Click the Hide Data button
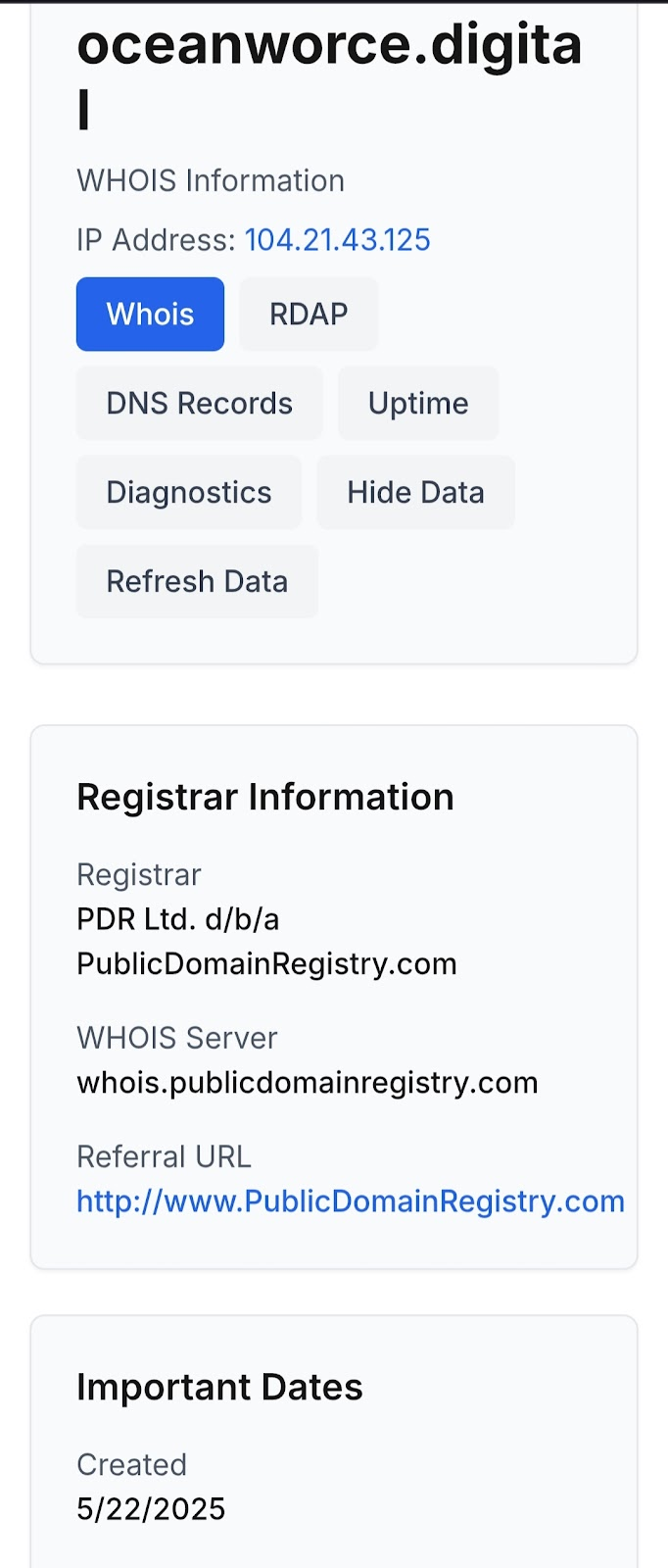 pyautogui.click(x=415, y=492)
